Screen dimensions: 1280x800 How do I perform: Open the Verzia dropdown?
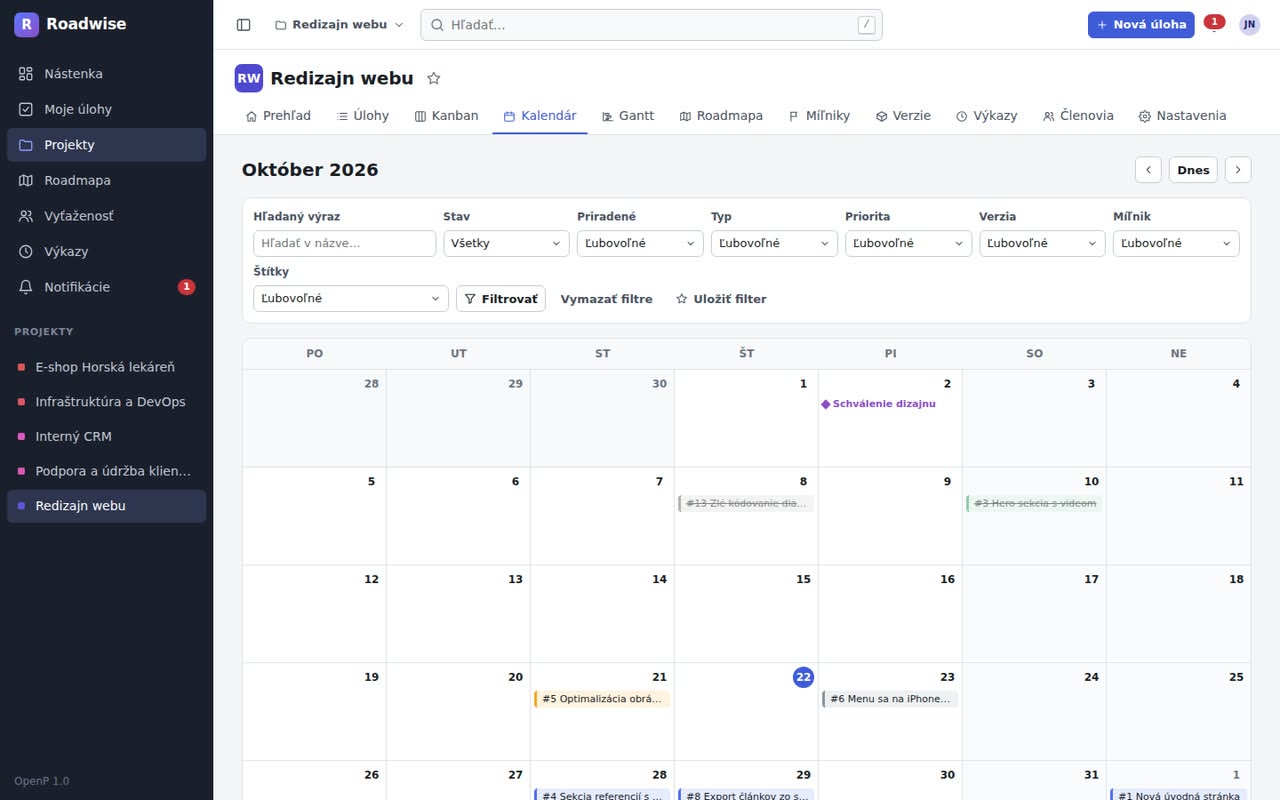click(x=1042, y=243)
